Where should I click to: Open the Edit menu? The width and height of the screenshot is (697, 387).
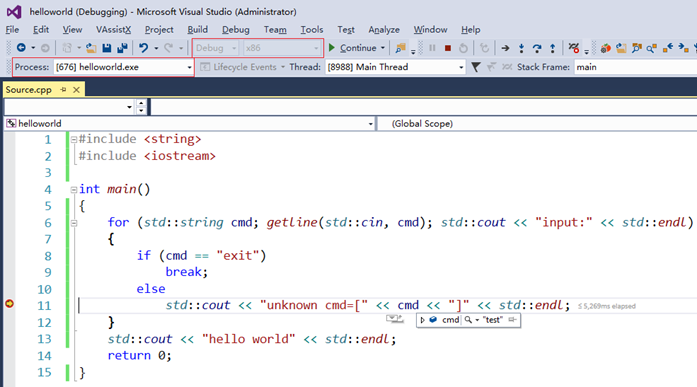[x=41, y=30]
